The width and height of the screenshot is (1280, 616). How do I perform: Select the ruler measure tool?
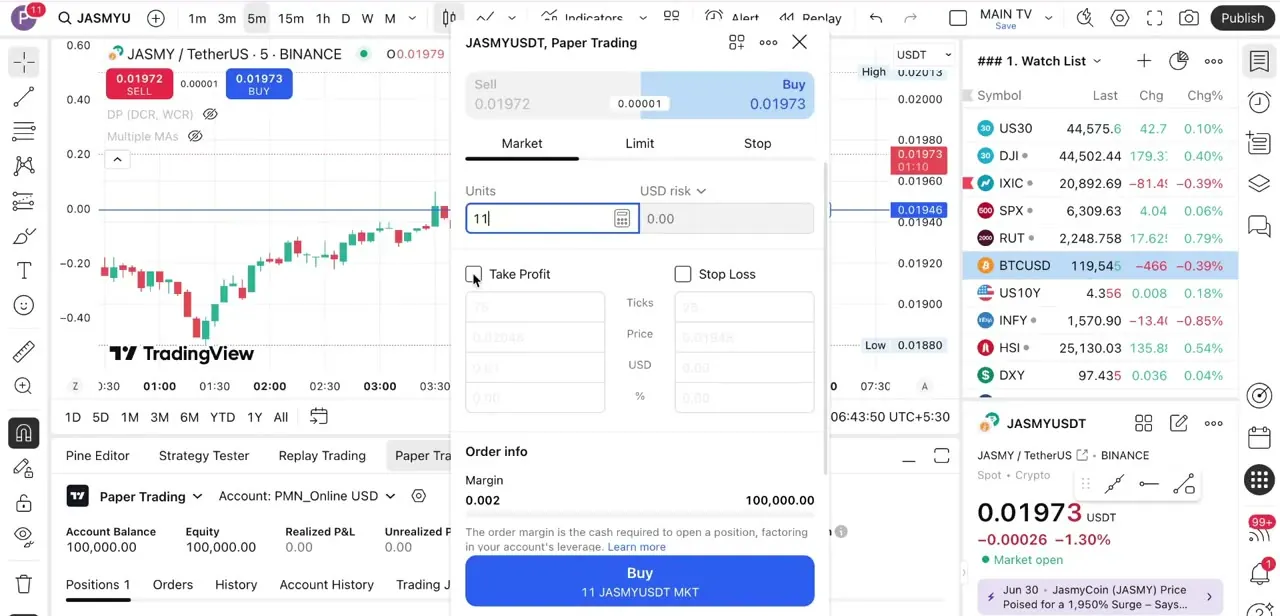24,351
